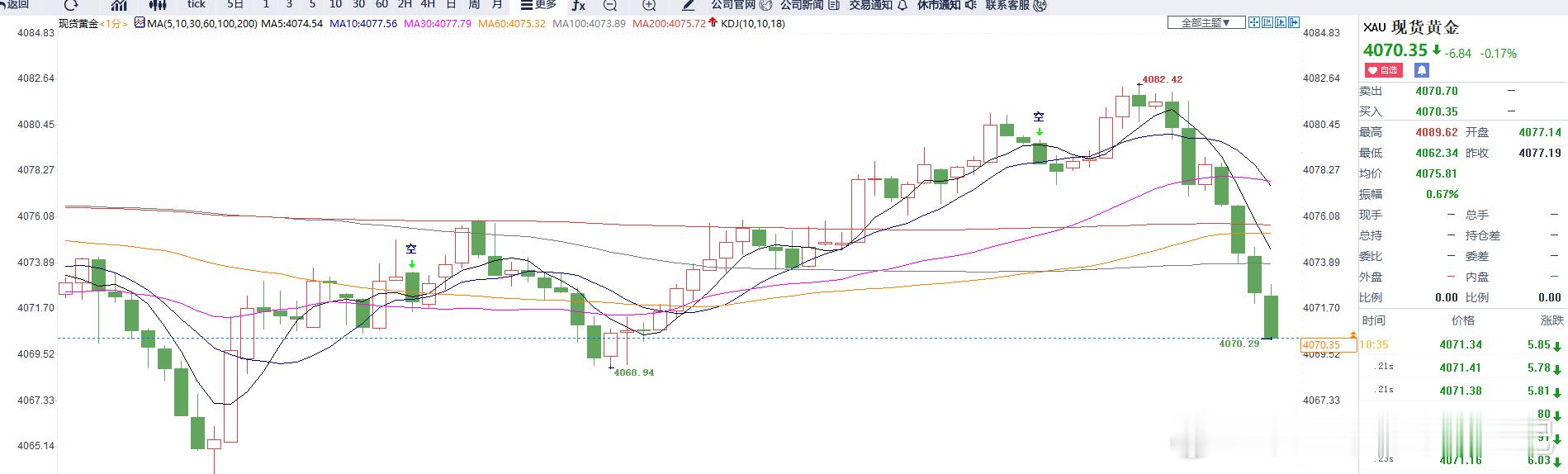The height and width of the screenshot is (474, 1568).
Task: Click the 4068.94 low price label
Action: coord(634,372)
